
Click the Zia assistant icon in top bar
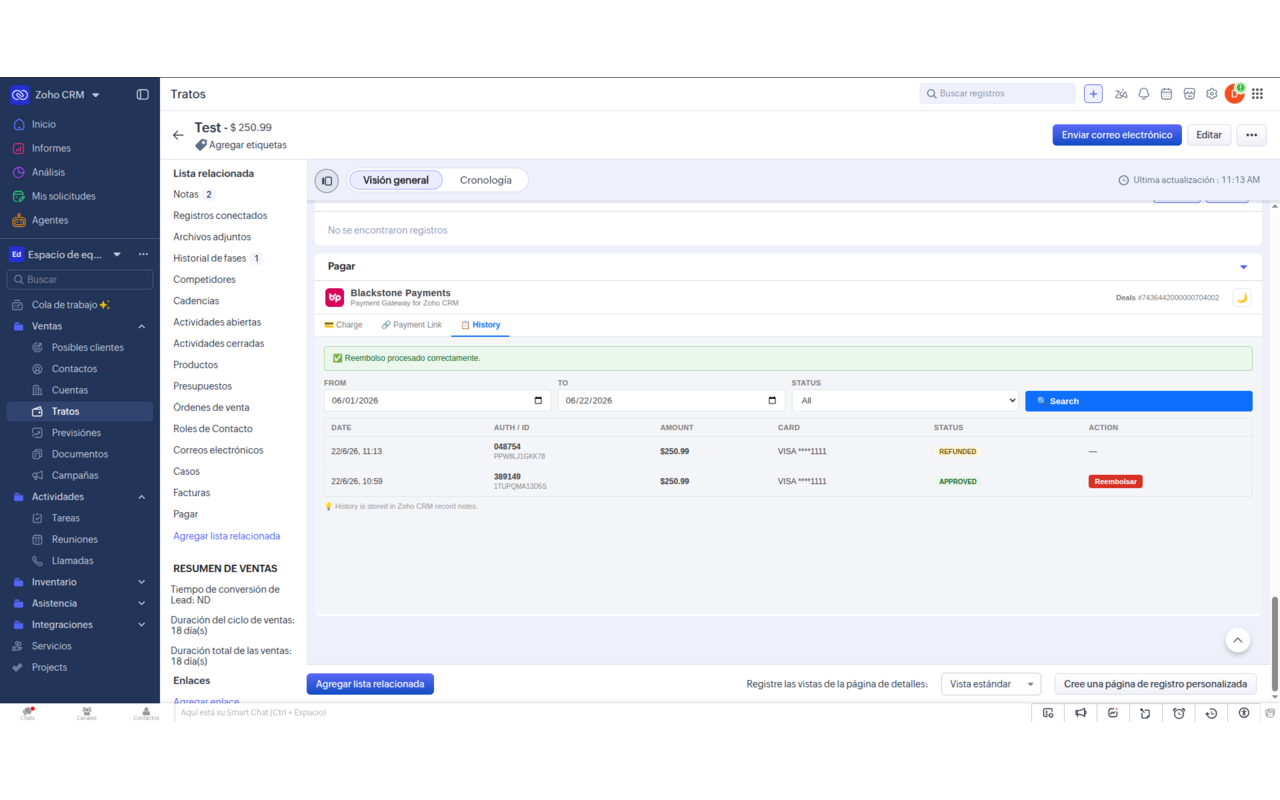pyautogui.click(x=1121, y=94)
